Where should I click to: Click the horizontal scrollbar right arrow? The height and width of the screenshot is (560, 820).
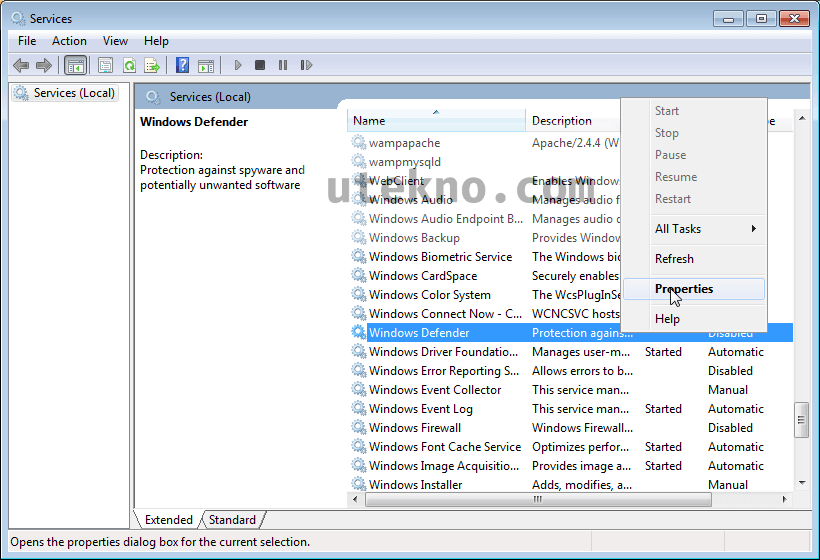[784, 499]
